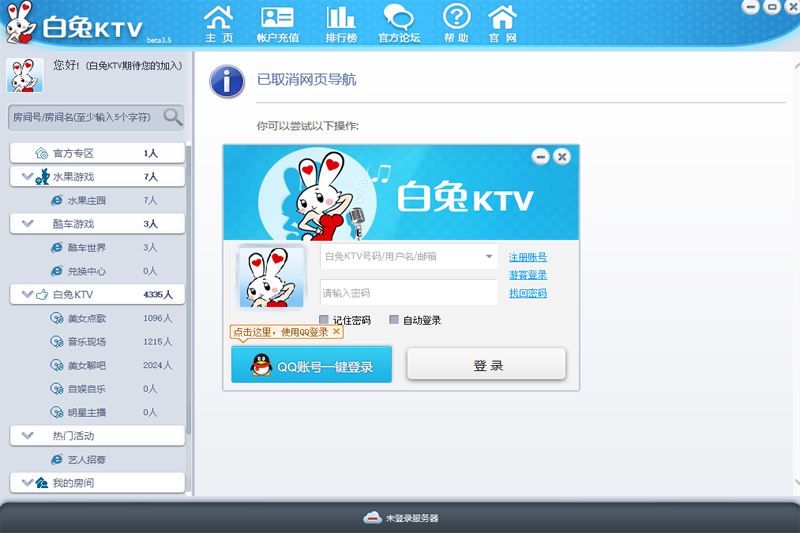800x533 pixels.
Task: Click the magnifier search icon in room search box
Action: [172, 117]
